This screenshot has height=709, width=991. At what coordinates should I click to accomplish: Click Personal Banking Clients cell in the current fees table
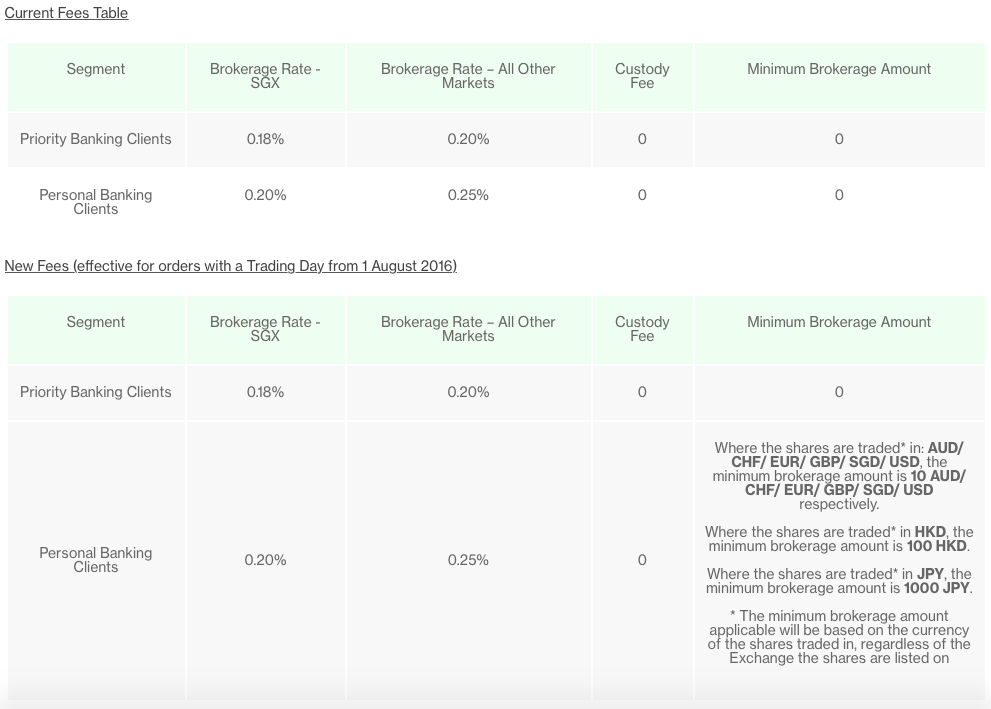click(95, 202)
